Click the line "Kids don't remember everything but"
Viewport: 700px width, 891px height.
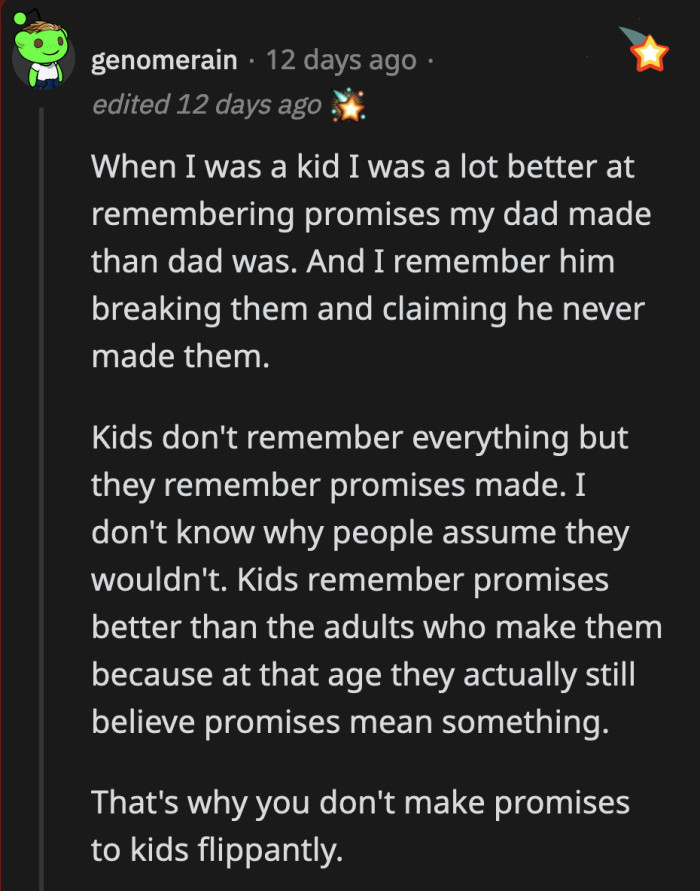(360, 437)
